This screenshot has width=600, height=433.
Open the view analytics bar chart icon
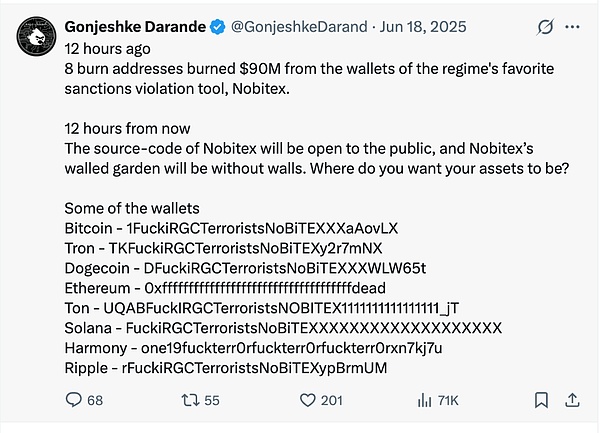pos(424,400)
